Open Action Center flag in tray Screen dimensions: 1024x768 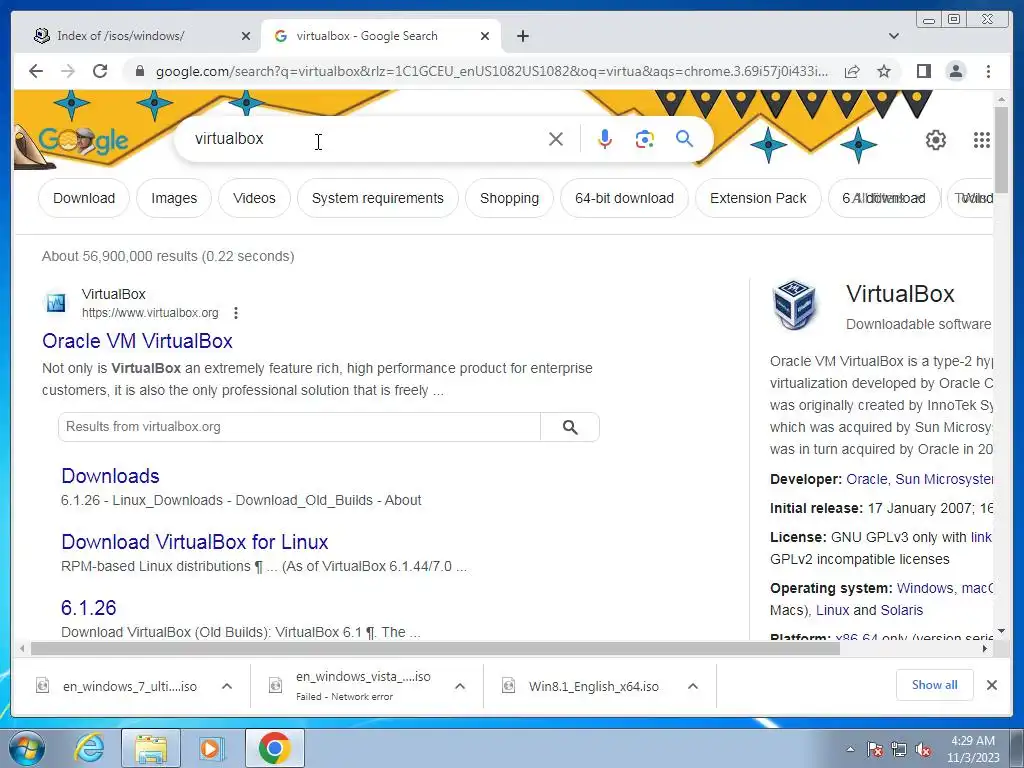874,749
